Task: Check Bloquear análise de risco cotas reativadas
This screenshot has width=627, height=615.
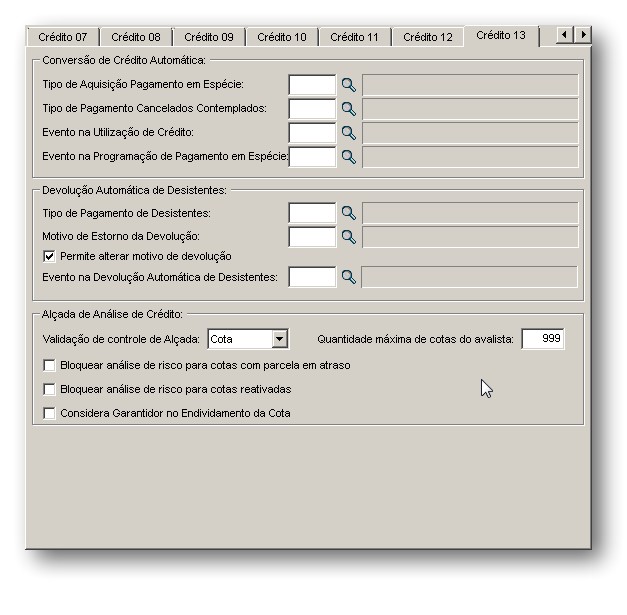Action: click(x=49, y=389)
